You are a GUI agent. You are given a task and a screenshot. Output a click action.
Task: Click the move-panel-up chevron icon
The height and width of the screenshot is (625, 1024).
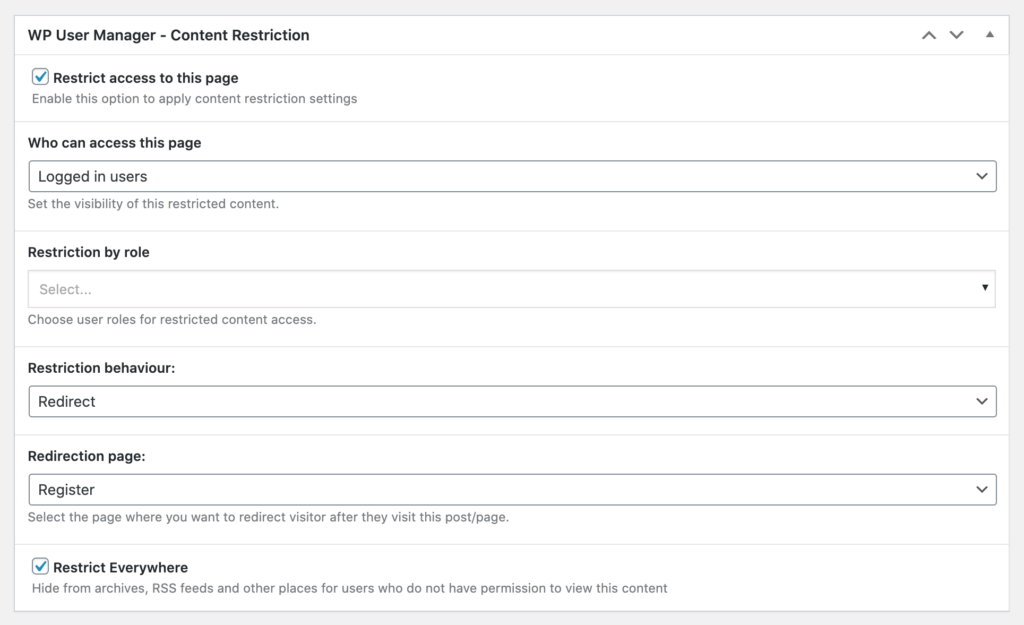click(927, 34)
